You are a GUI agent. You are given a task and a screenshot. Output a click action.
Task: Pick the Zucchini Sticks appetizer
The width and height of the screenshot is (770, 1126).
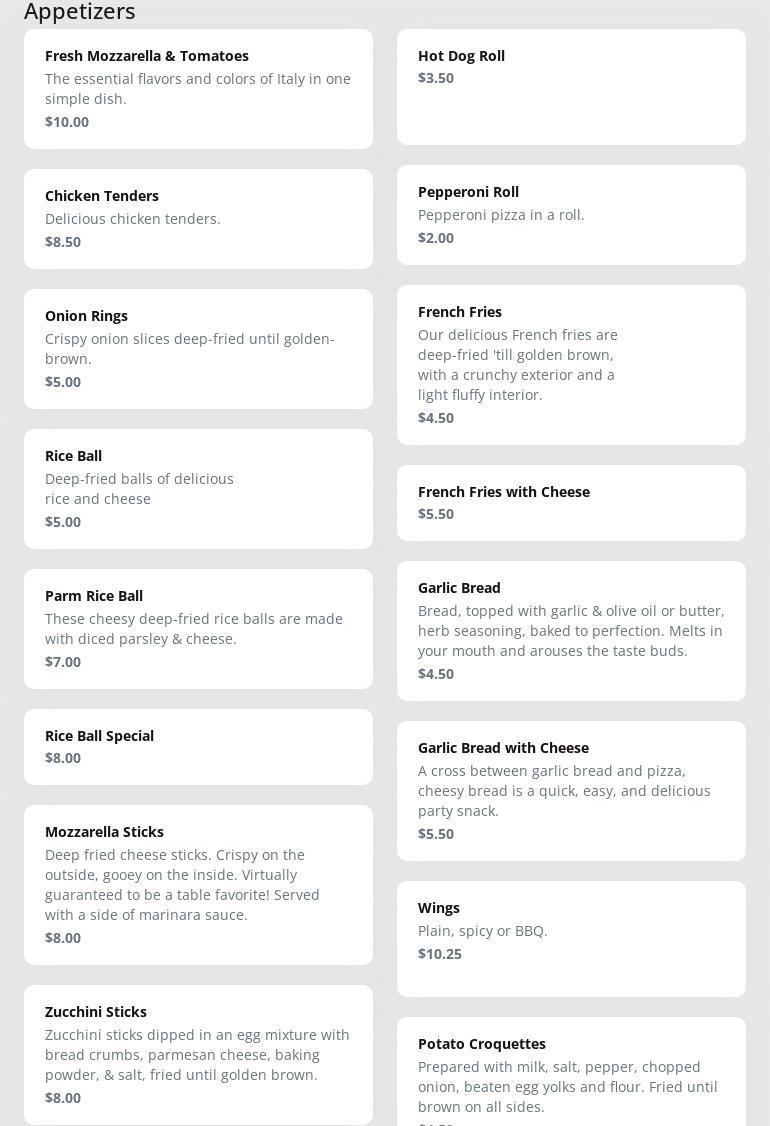(x=96, y=1012)
